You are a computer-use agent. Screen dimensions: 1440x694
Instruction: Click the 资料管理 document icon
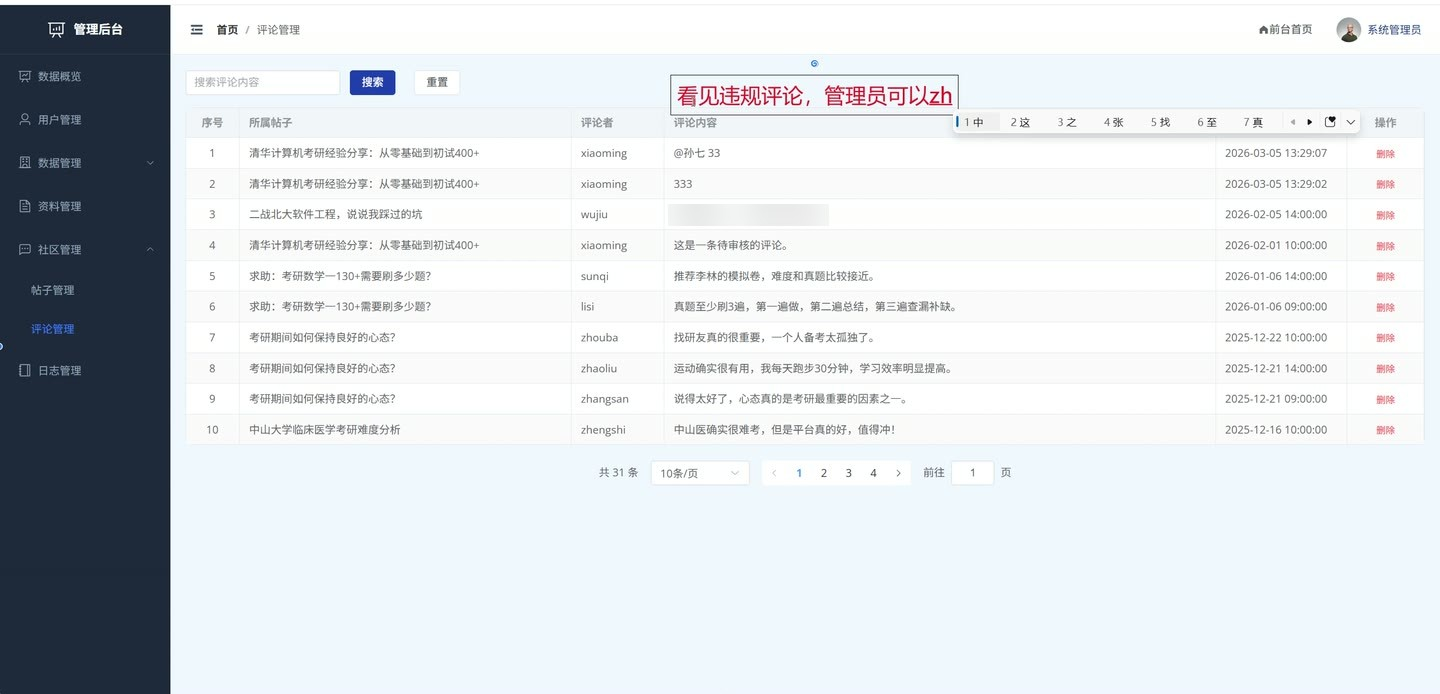25,206
